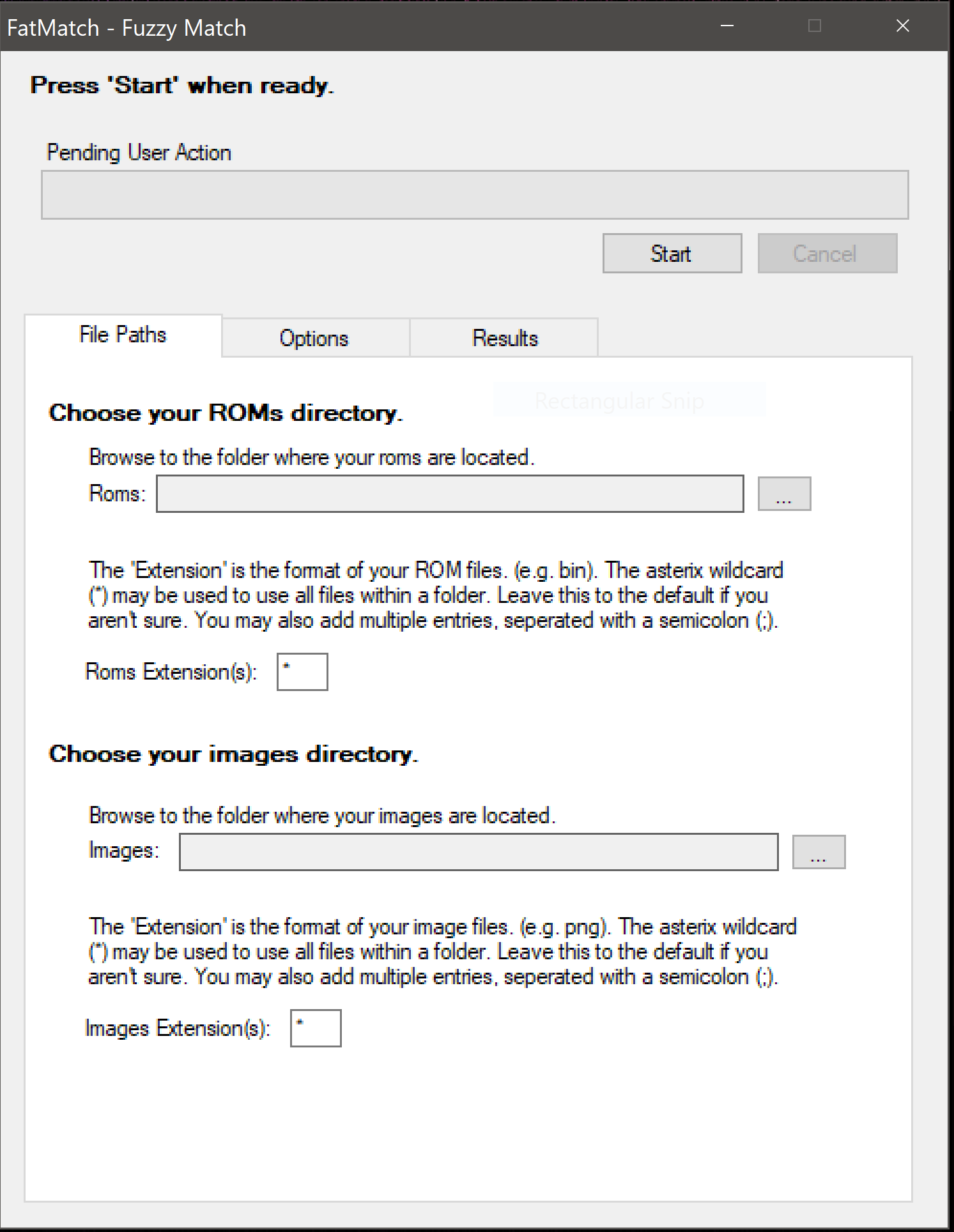
Task: Click the 'Roms:' label
Action: [118, 494]
